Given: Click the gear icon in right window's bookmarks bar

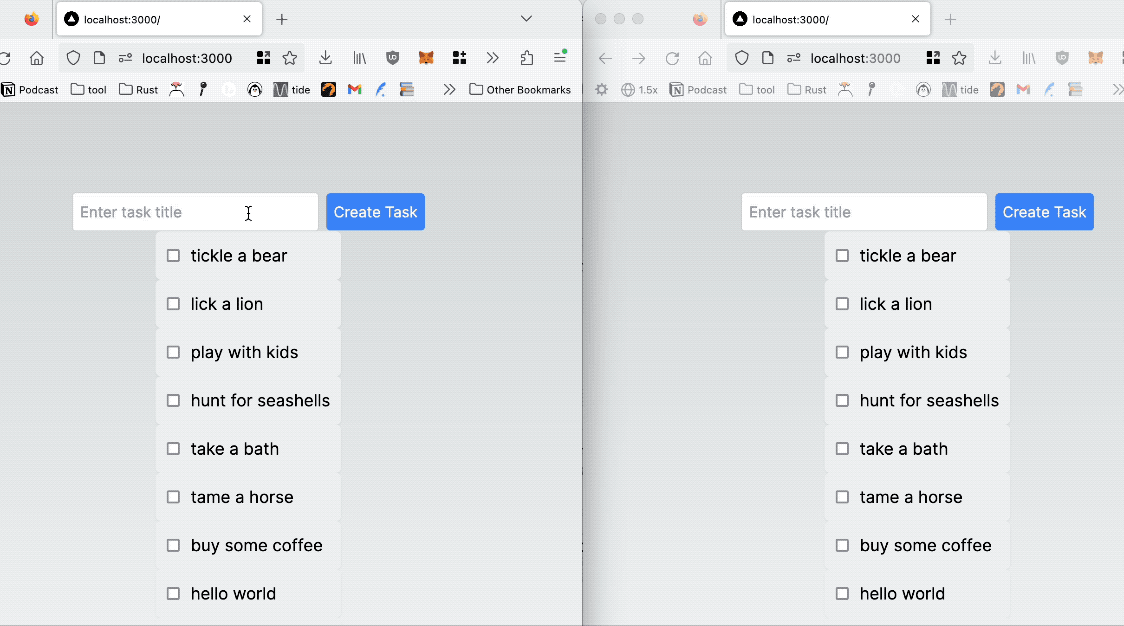Looking at the screenshot, I should click(x=601, y=90).
